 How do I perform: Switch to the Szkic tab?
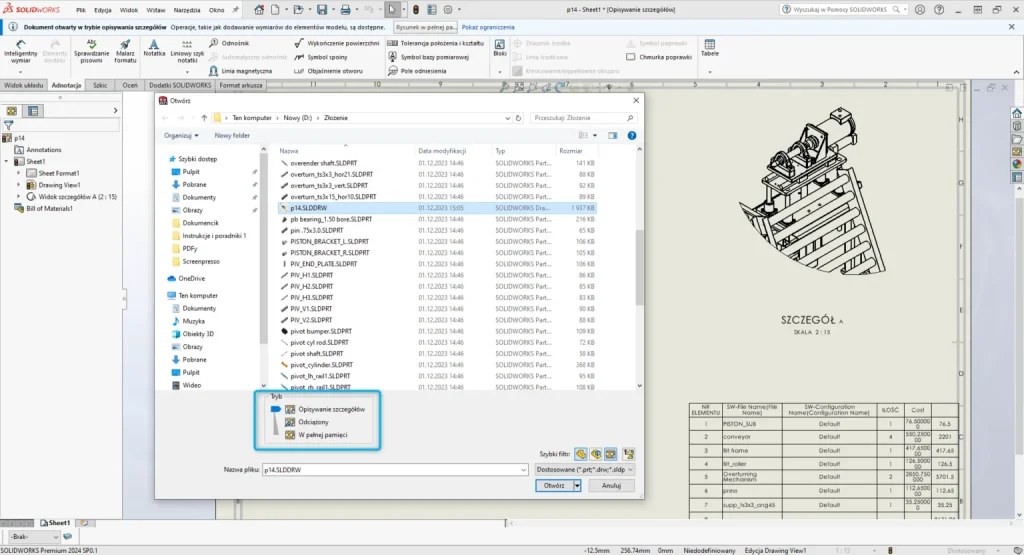[x=100, y=85]
